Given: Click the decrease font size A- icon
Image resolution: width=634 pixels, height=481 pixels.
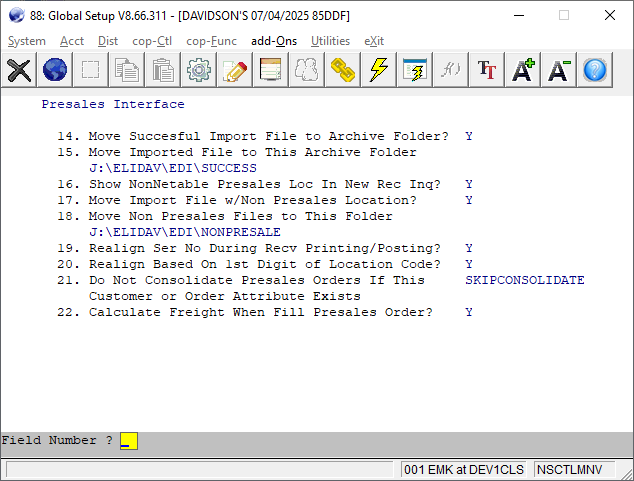Looking at the screenshot, I should (559, 69).
